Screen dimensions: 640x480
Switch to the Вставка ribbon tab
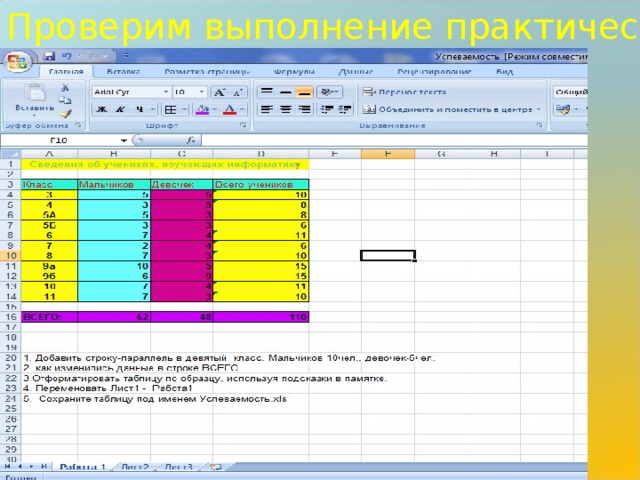click(123, 71)
